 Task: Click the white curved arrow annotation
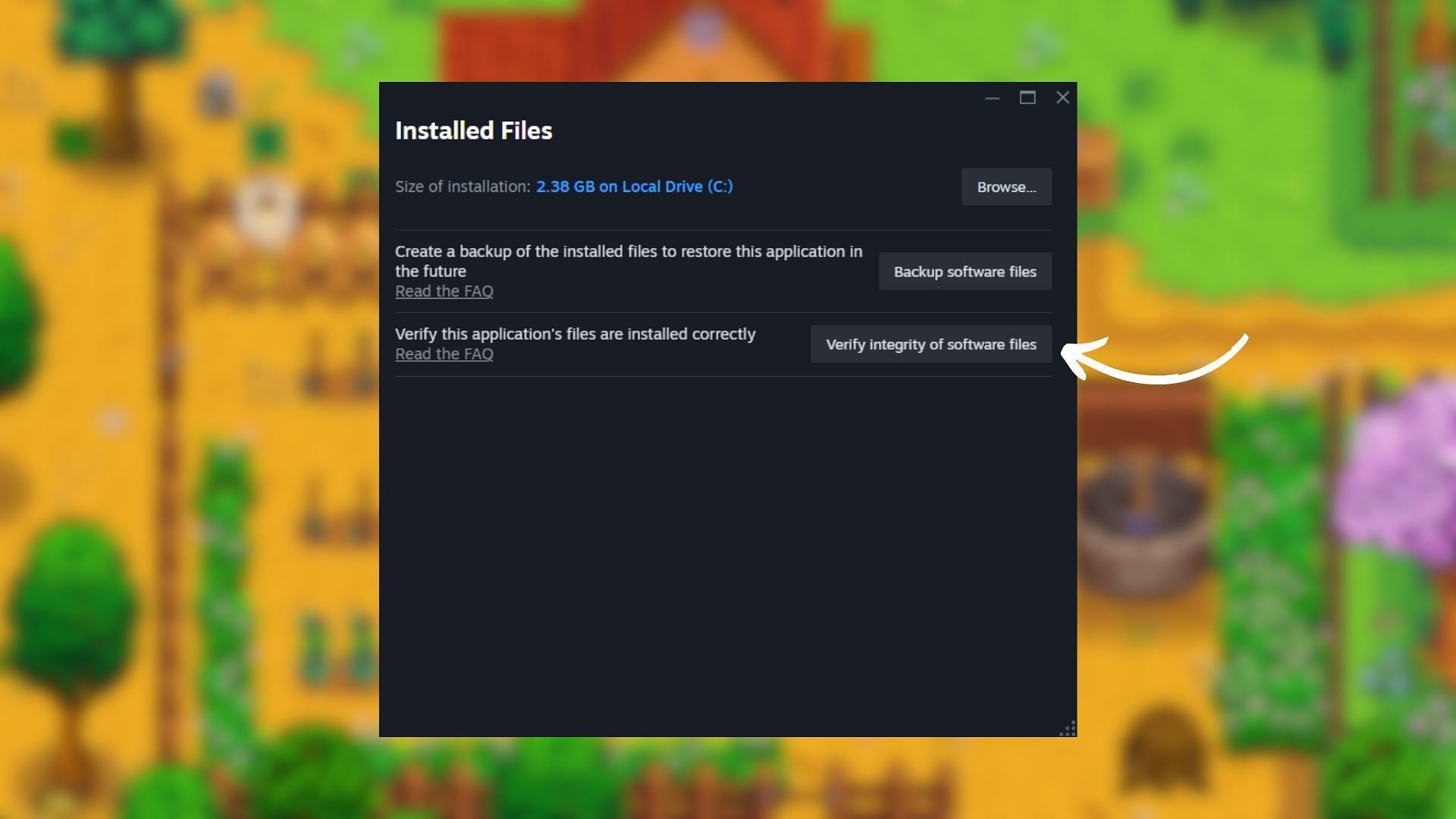click(x=1154, y=358)
